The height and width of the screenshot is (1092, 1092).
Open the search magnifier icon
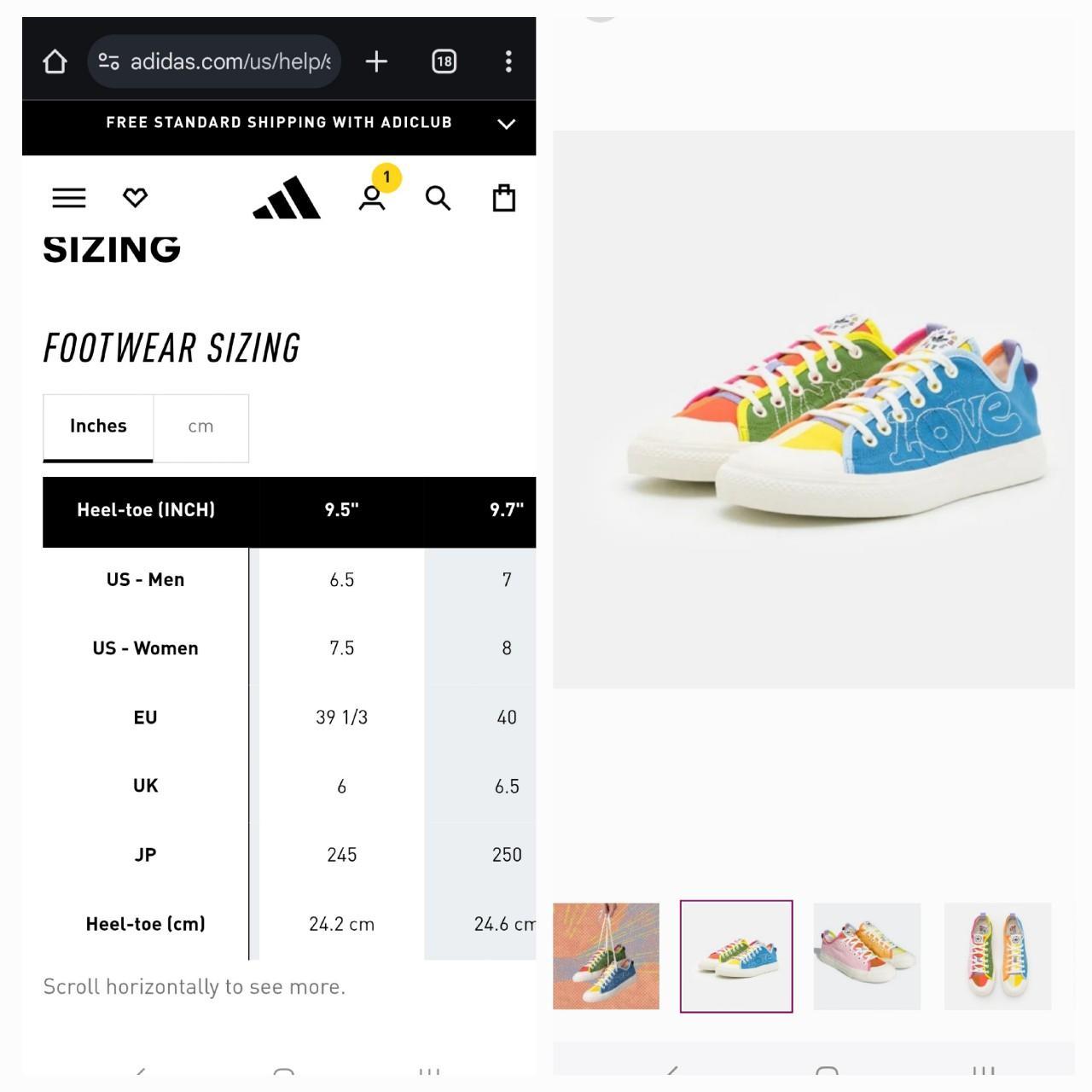pyautogui.click(x=438, y=198)
